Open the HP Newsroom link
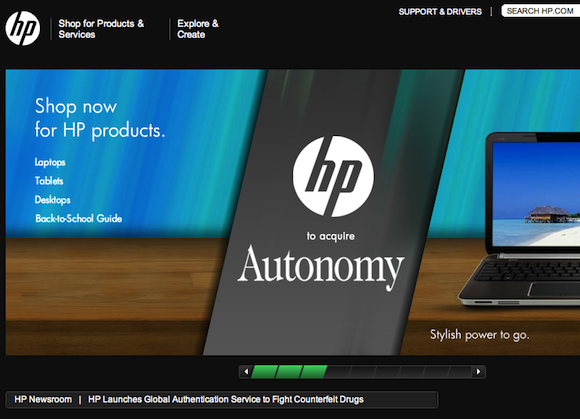This screenshot has height=419, width=580. pos(43,399)
